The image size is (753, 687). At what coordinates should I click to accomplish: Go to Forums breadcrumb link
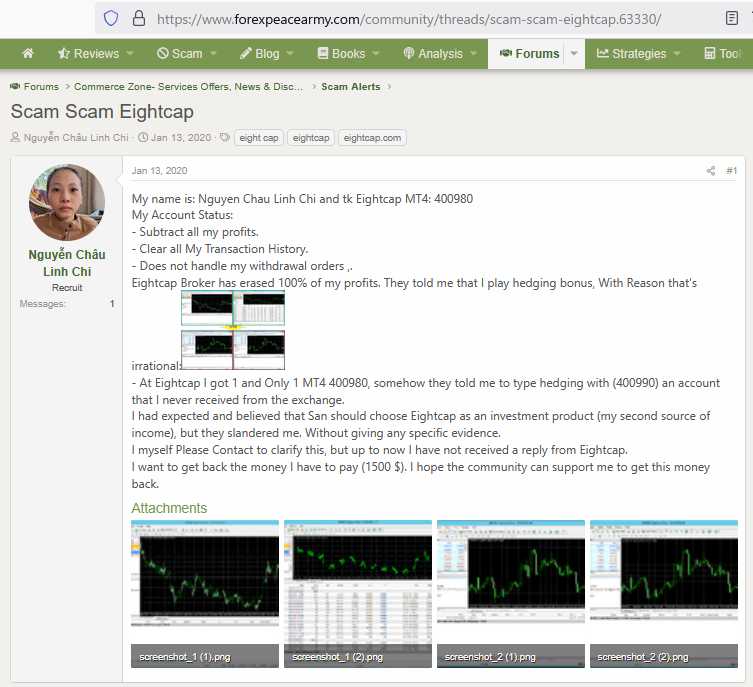click(41, 86)
